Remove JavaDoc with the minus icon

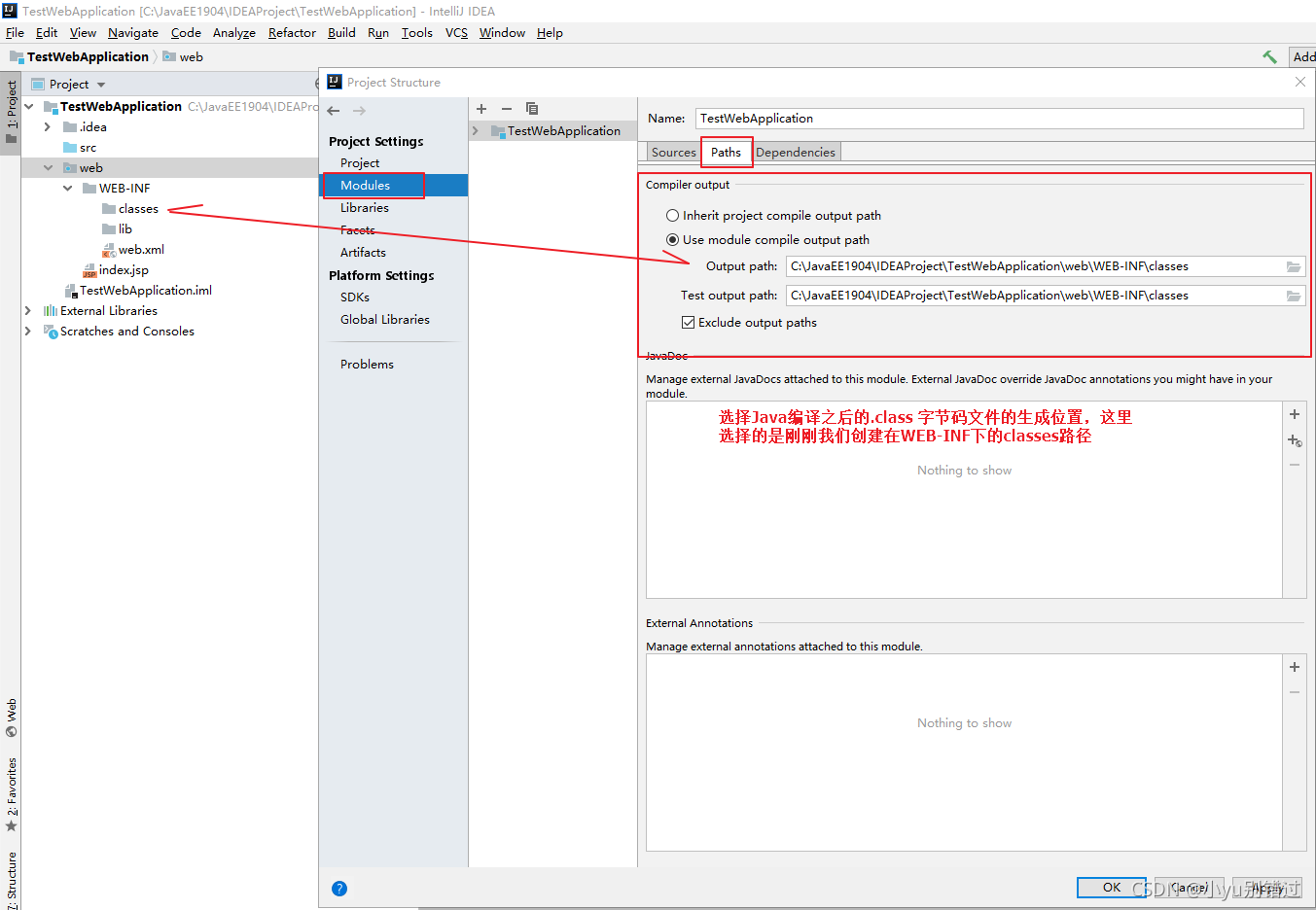pos(1295,466)
